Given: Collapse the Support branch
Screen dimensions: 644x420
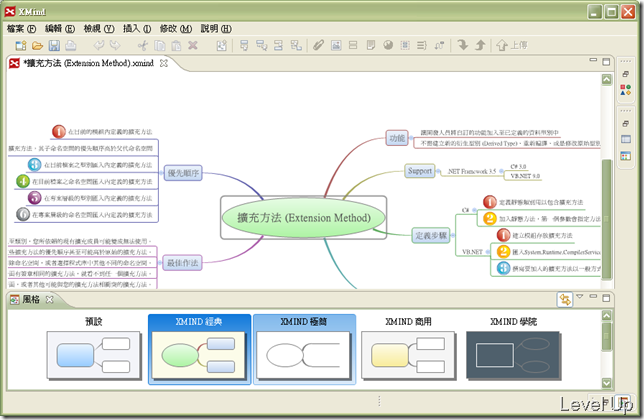Looking at the screenshot, I should click(x=438, y=171).
